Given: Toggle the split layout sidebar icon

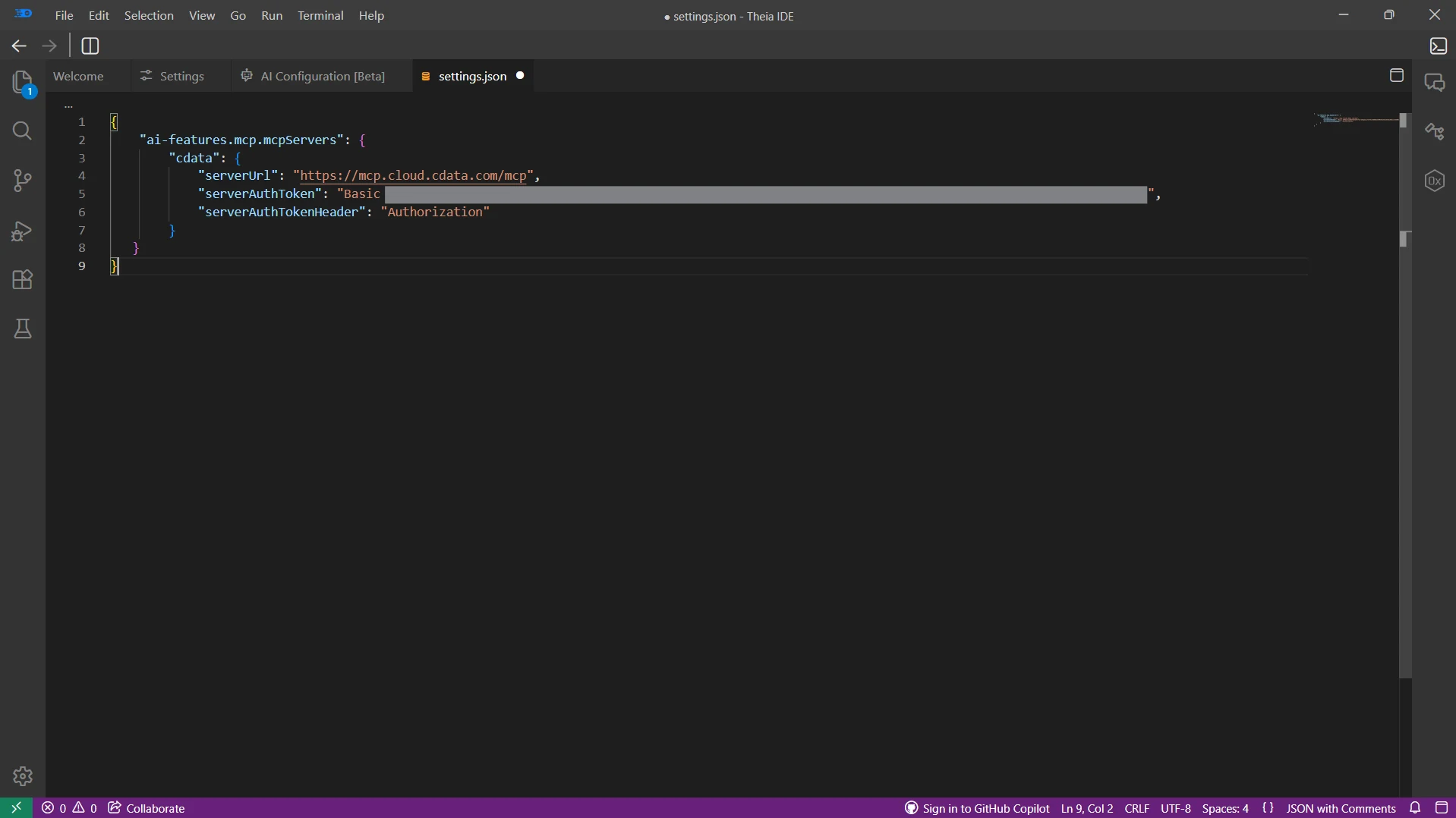Looking at the screenshot, I should tap(90, 46).
